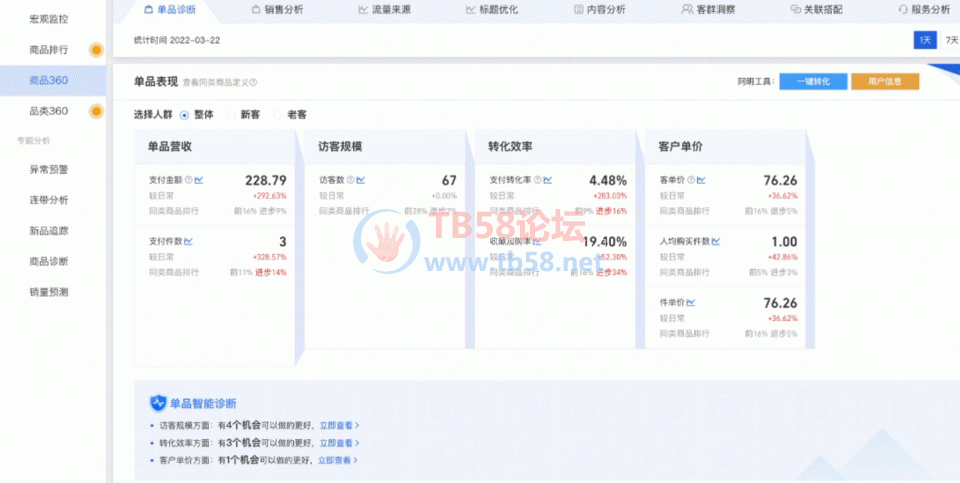
Task: Open trend chart icon for 支付金额
Action: coord(199,180)
